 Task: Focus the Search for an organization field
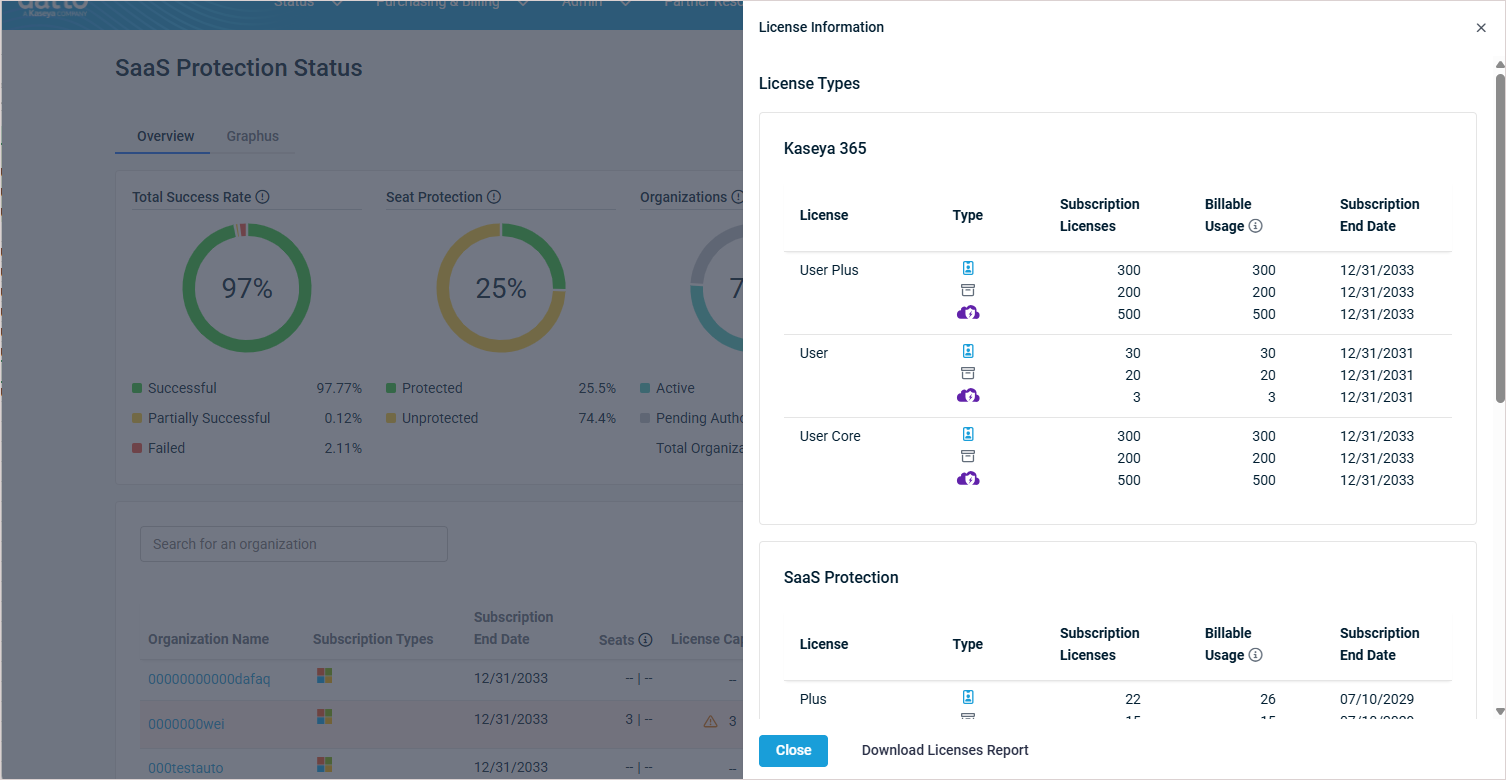(x=293, y=544)
